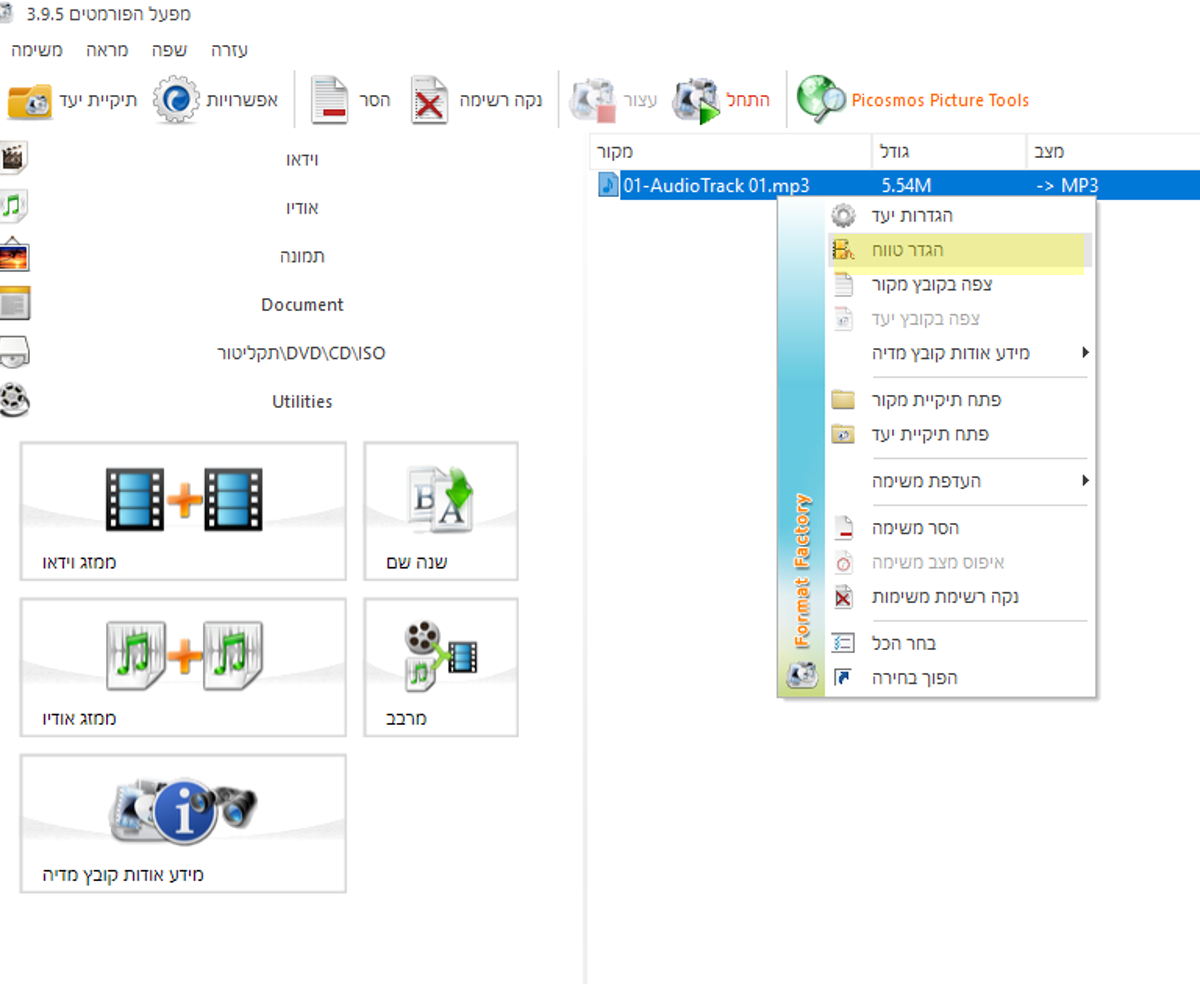Click the אודיו category label
Screen dimensions: 1200x984
[x=303, y=207]
